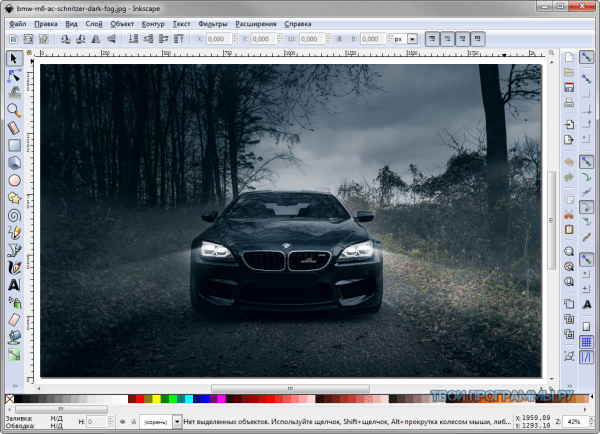Viewport: 600px width, 434px height.
Task: Select the Eraser tool
Action: pos(14,320)
